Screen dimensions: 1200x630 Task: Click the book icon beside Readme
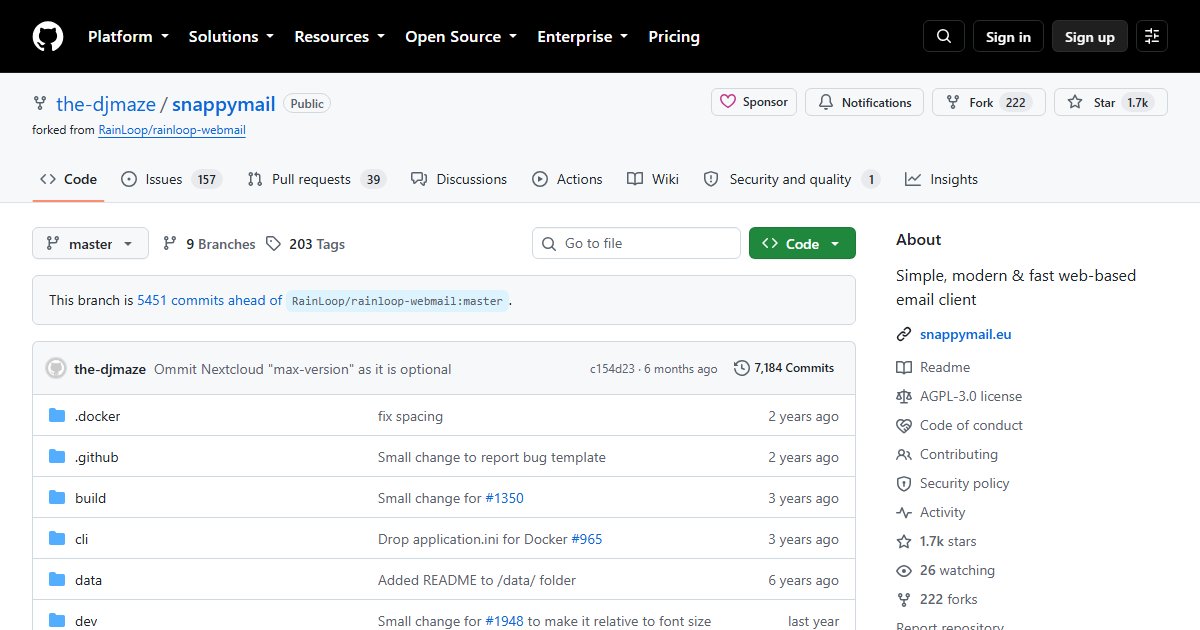coord(904,367)
